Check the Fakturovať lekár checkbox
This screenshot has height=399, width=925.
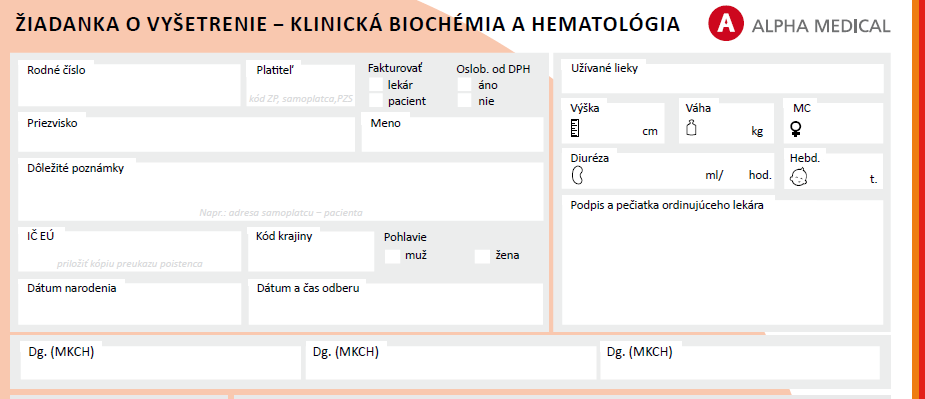[376, 85]
